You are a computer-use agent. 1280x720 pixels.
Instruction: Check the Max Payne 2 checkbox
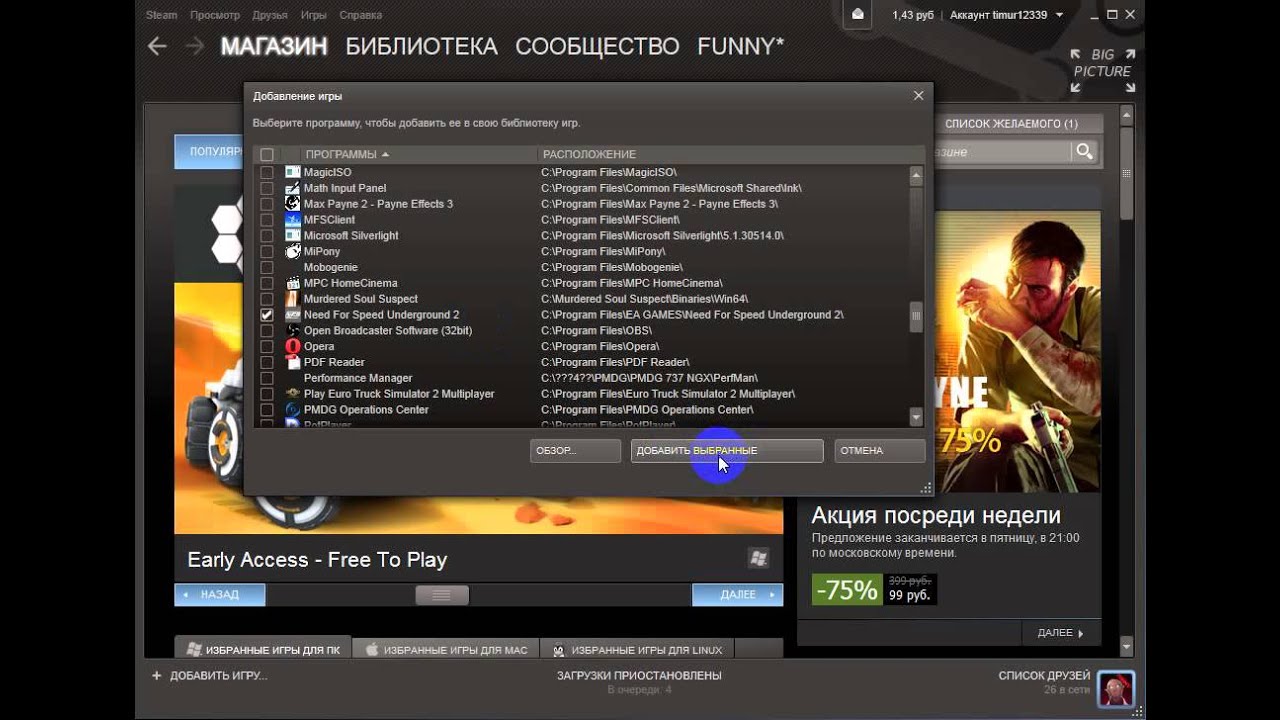[x=267, y=204]
